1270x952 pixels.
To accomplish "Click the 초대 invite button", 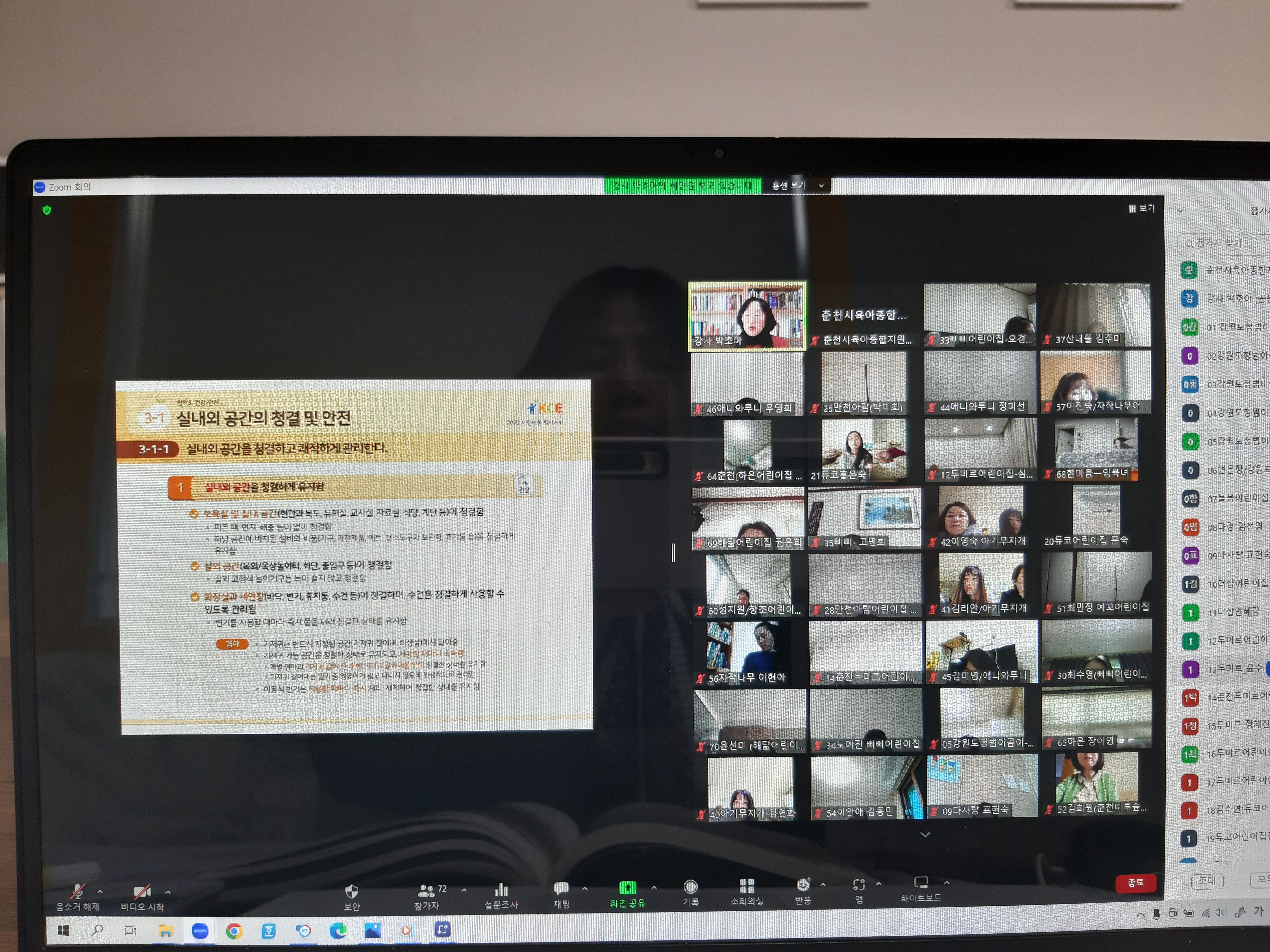I will click(x=1207, y=880).
